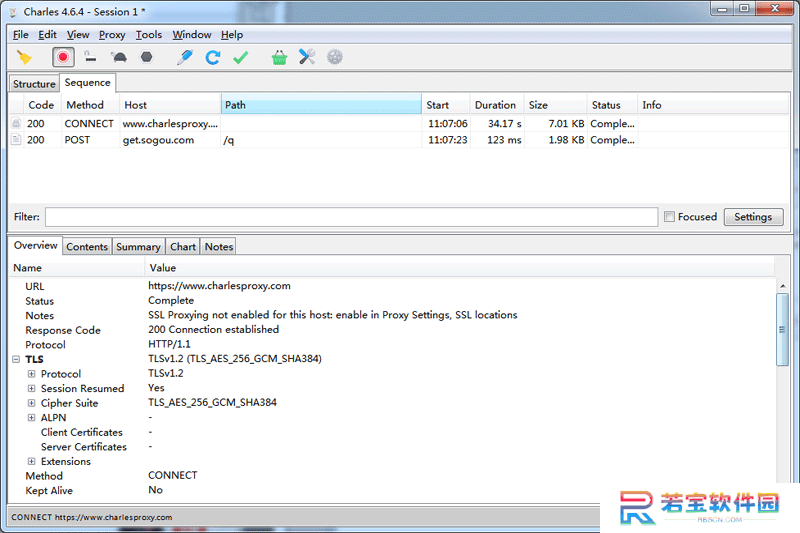Select the Server Certificates row
This screenshot has width=800, height=533.
coord(391,447)
